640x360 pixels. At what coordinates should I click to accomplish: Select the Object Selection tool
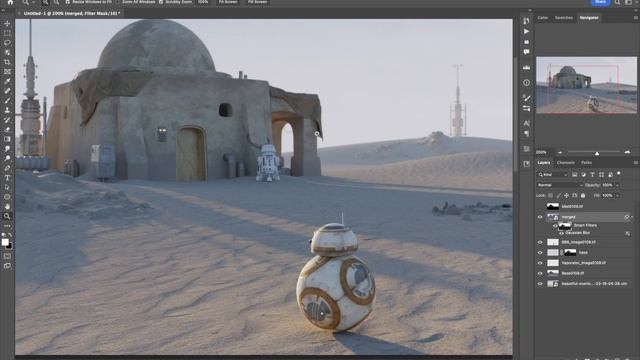pyautogui.click(x=7, y=52)
